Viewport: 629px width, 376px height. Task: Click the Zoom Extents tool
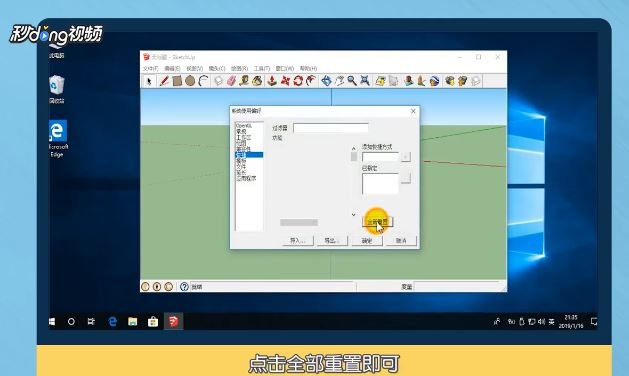point(365,81)
